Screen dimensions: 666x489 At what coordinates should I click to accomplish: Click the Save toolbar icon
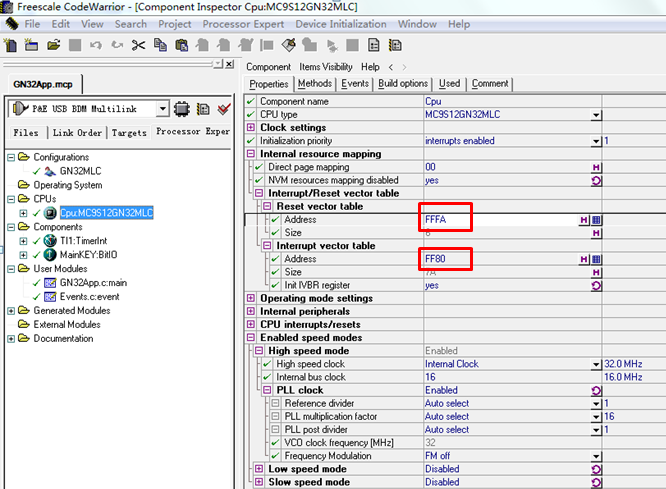coord(75,45)
